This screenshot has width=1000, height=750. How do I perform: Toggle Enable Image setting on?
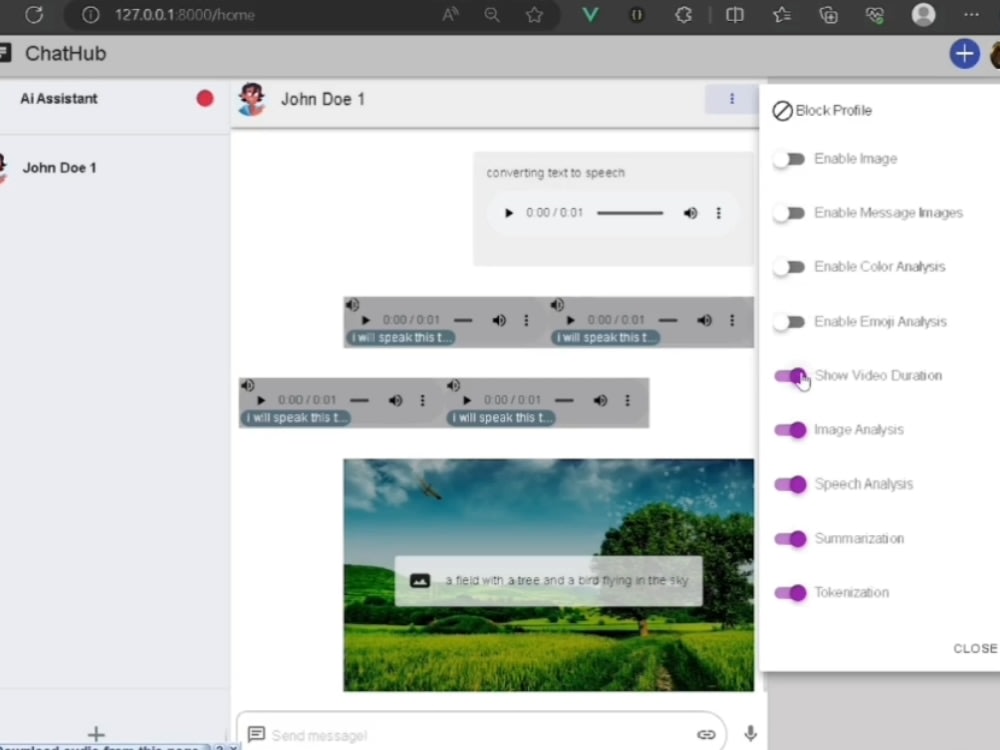[789, 159]
